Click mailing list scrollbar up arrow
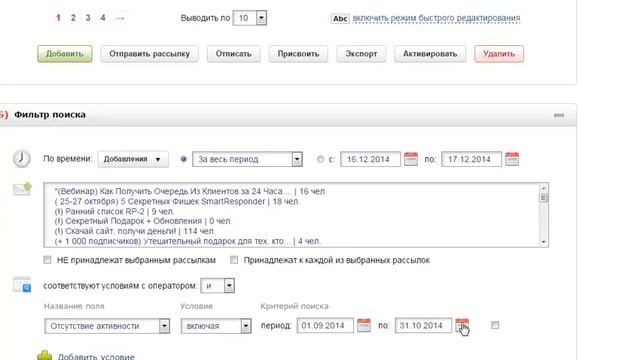Screen dimensions: 640x360 pyautogui.click(x=543, y=188)
